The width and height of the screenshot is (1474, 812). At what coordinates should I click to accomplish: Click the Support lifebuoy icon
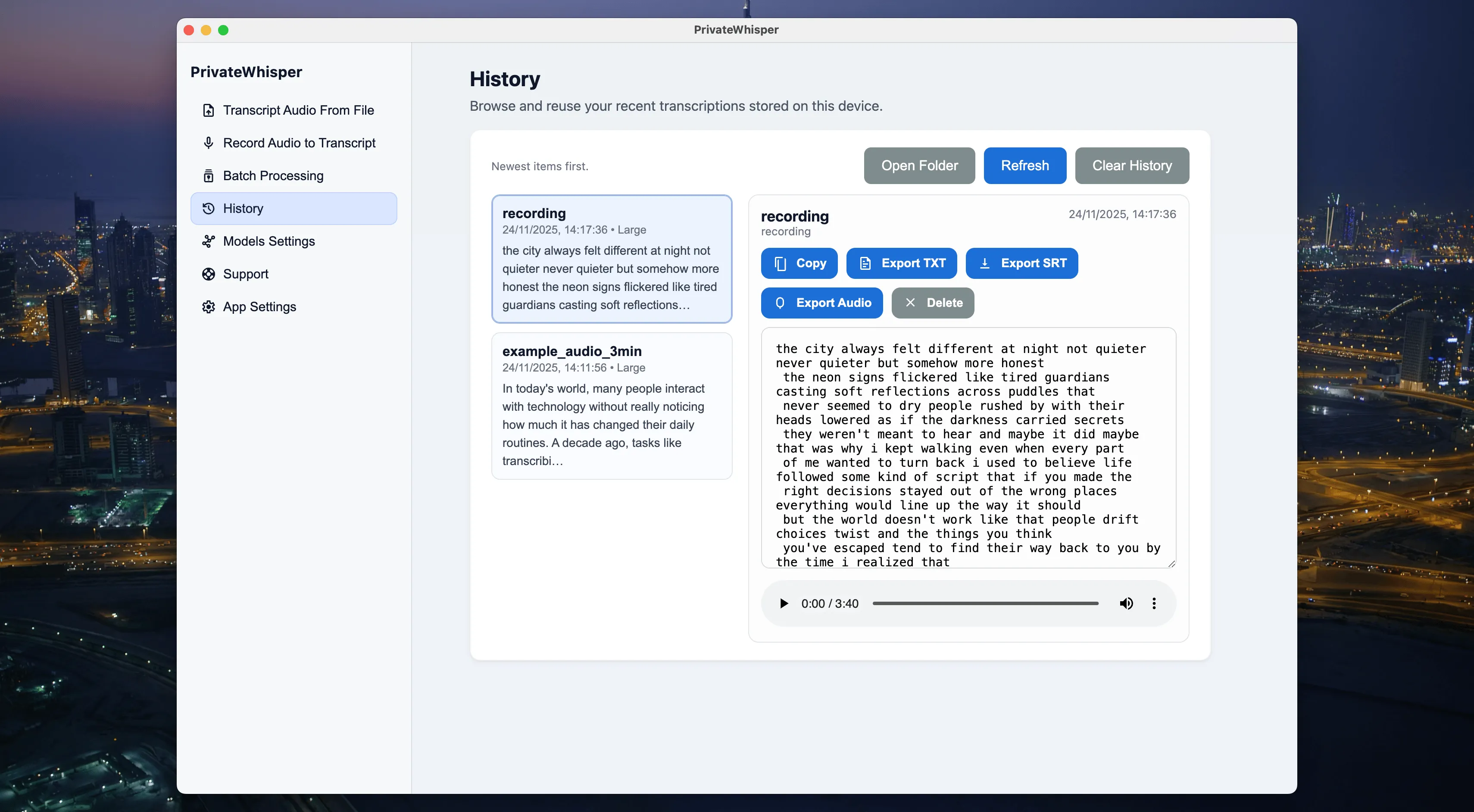(208, 274)
